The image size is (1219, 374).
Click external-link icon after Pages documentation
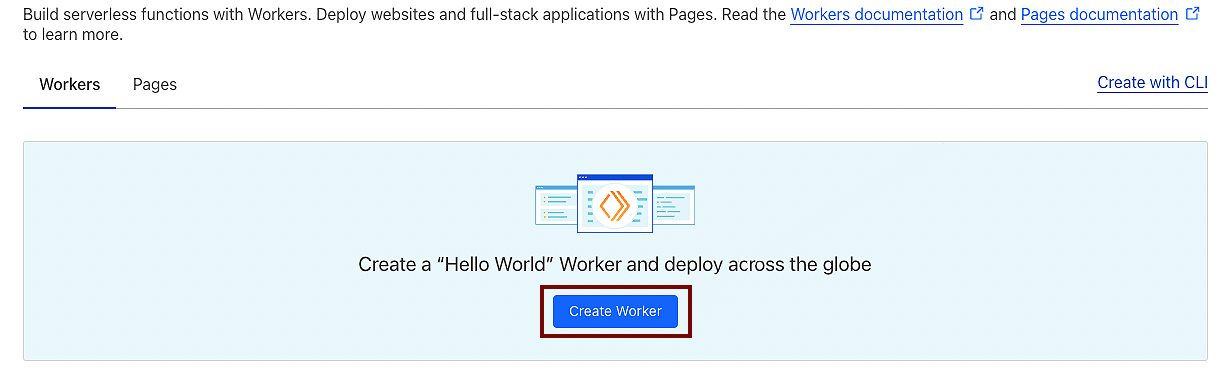point(1191,14)
